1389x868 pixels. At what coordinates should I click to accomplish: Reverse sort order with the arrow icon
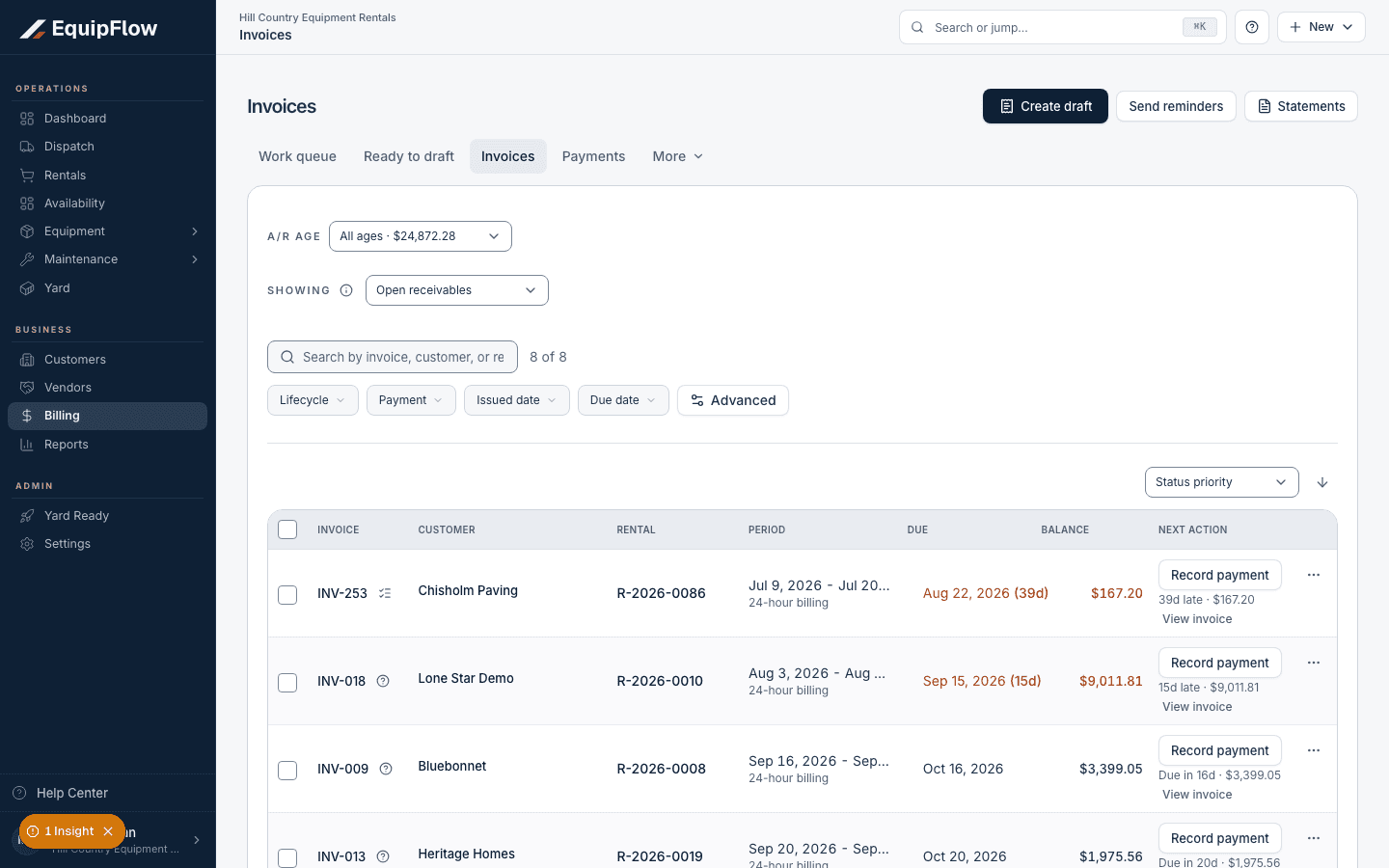[1322, 482]
